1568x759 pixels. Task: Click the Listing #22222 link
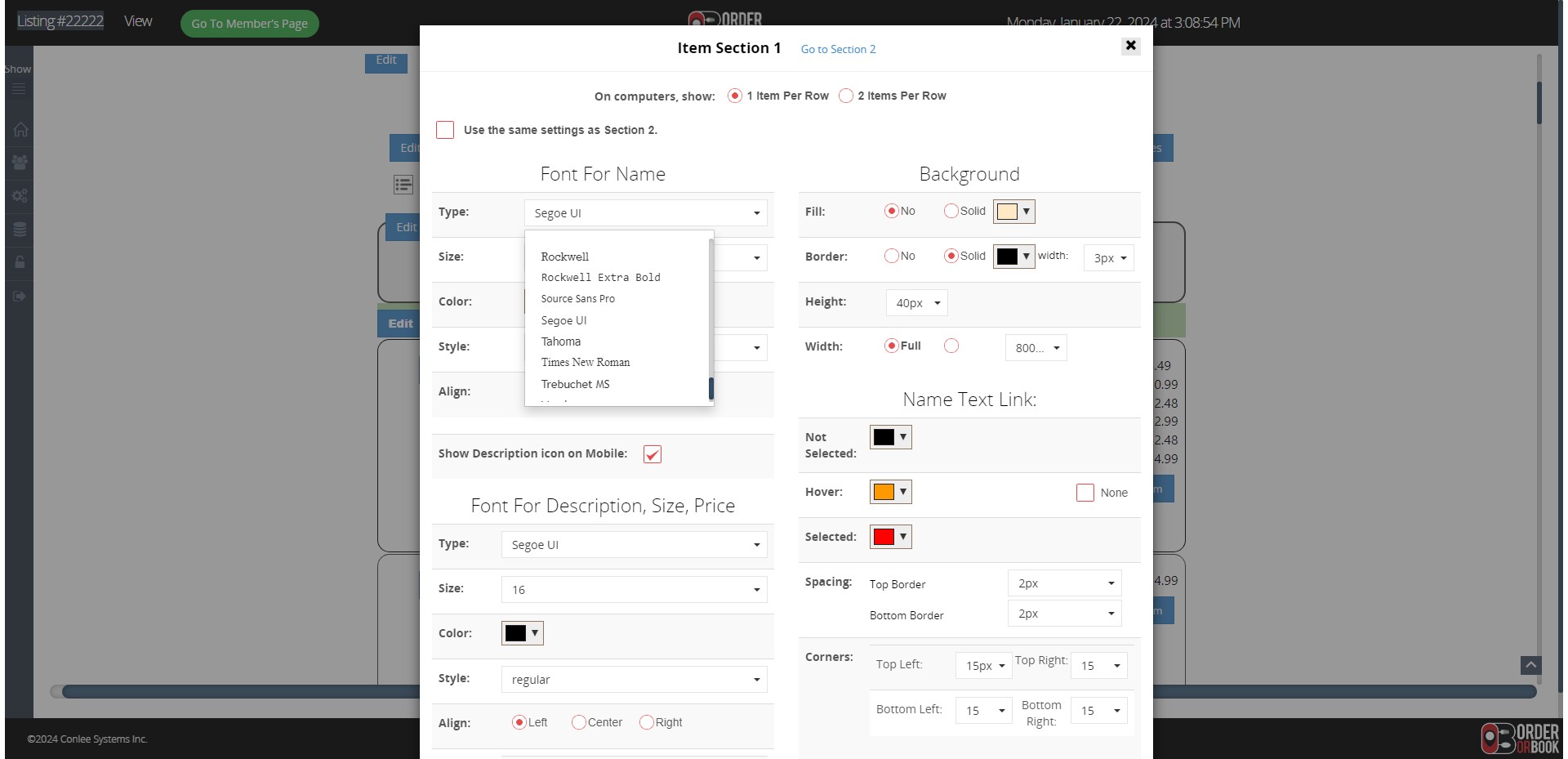click(x=60, y=21)
